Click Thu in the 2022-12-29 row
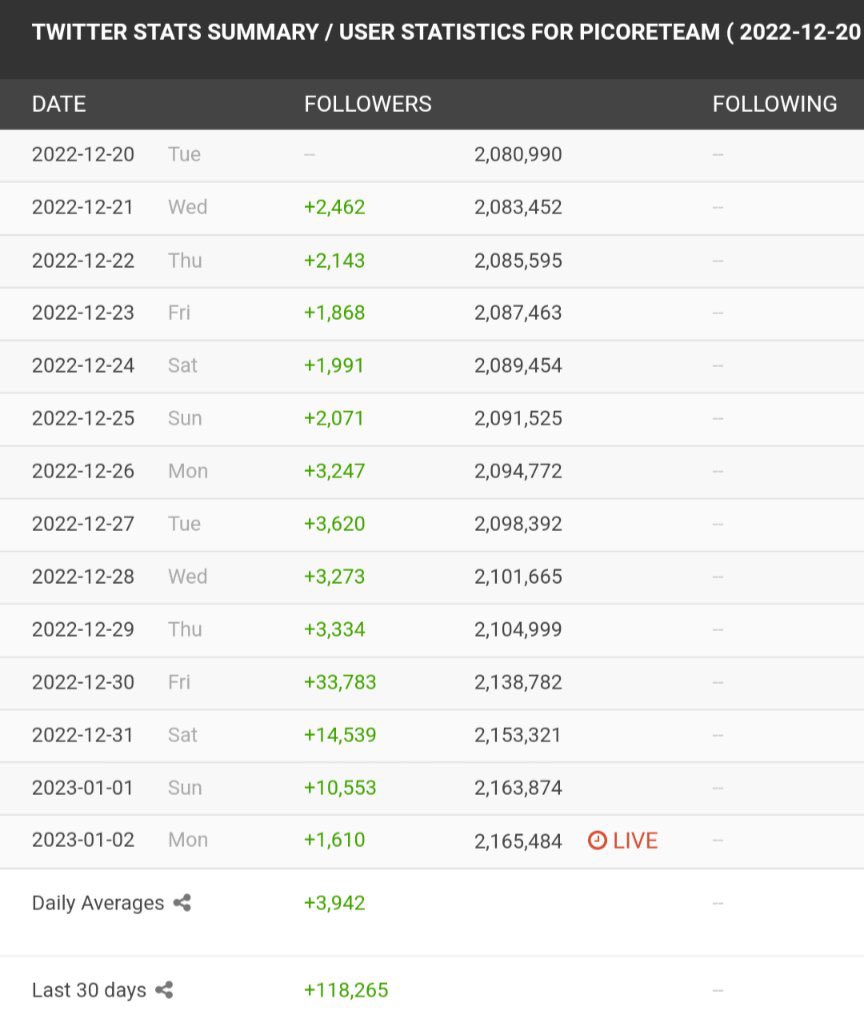864x1026 pixels. click(x=185, y=629)
